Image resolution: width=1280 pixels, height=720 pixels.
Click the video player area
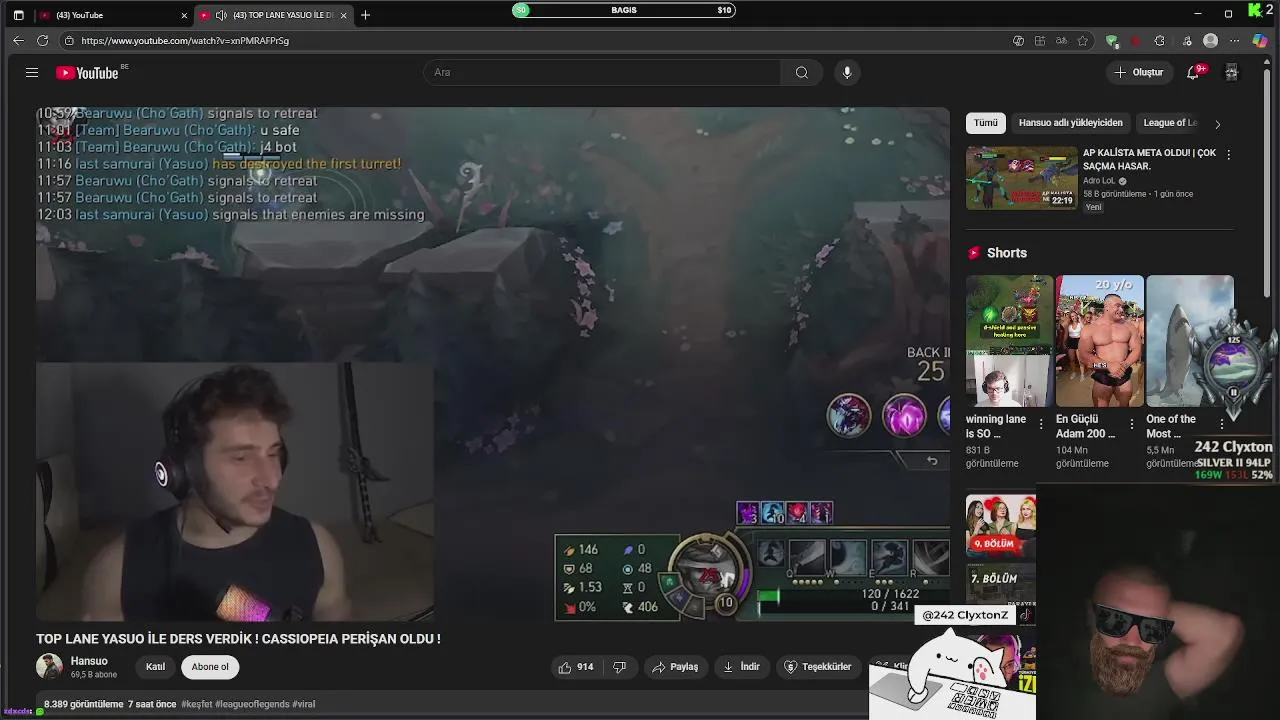coord(492,364)
